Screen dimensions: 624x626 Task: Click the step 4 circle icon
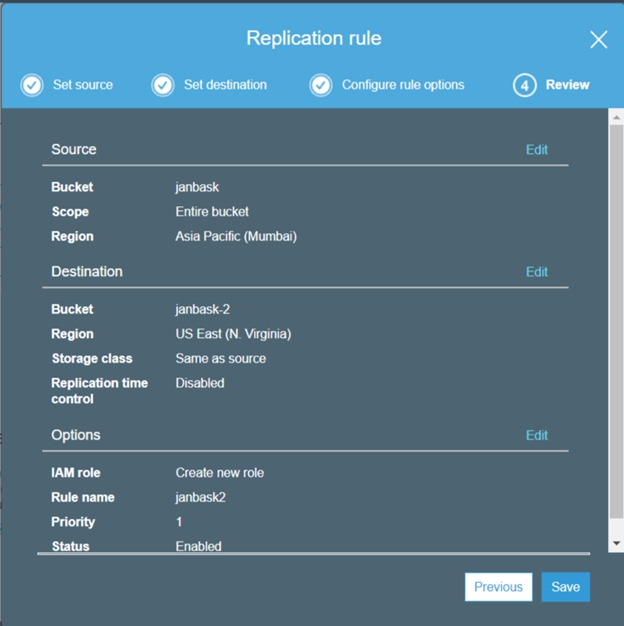(525, 85)
